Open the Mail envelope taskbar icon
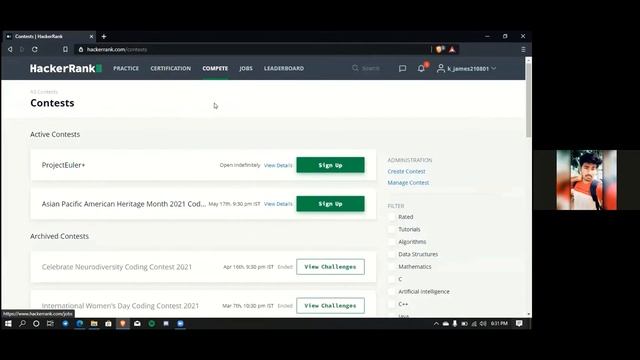The width and height of the screenshot is (640, 360). tap(137, 324)
